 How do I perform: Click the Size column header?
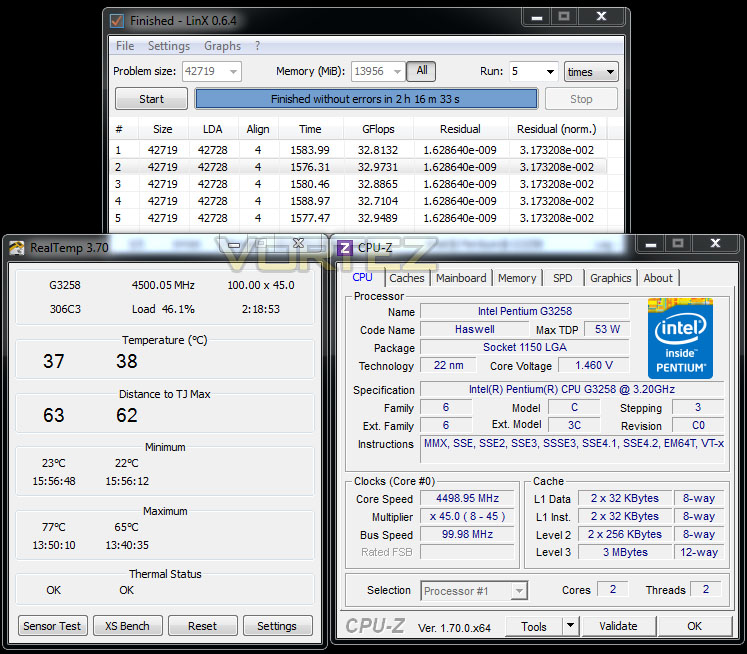[x=163, y=129]
